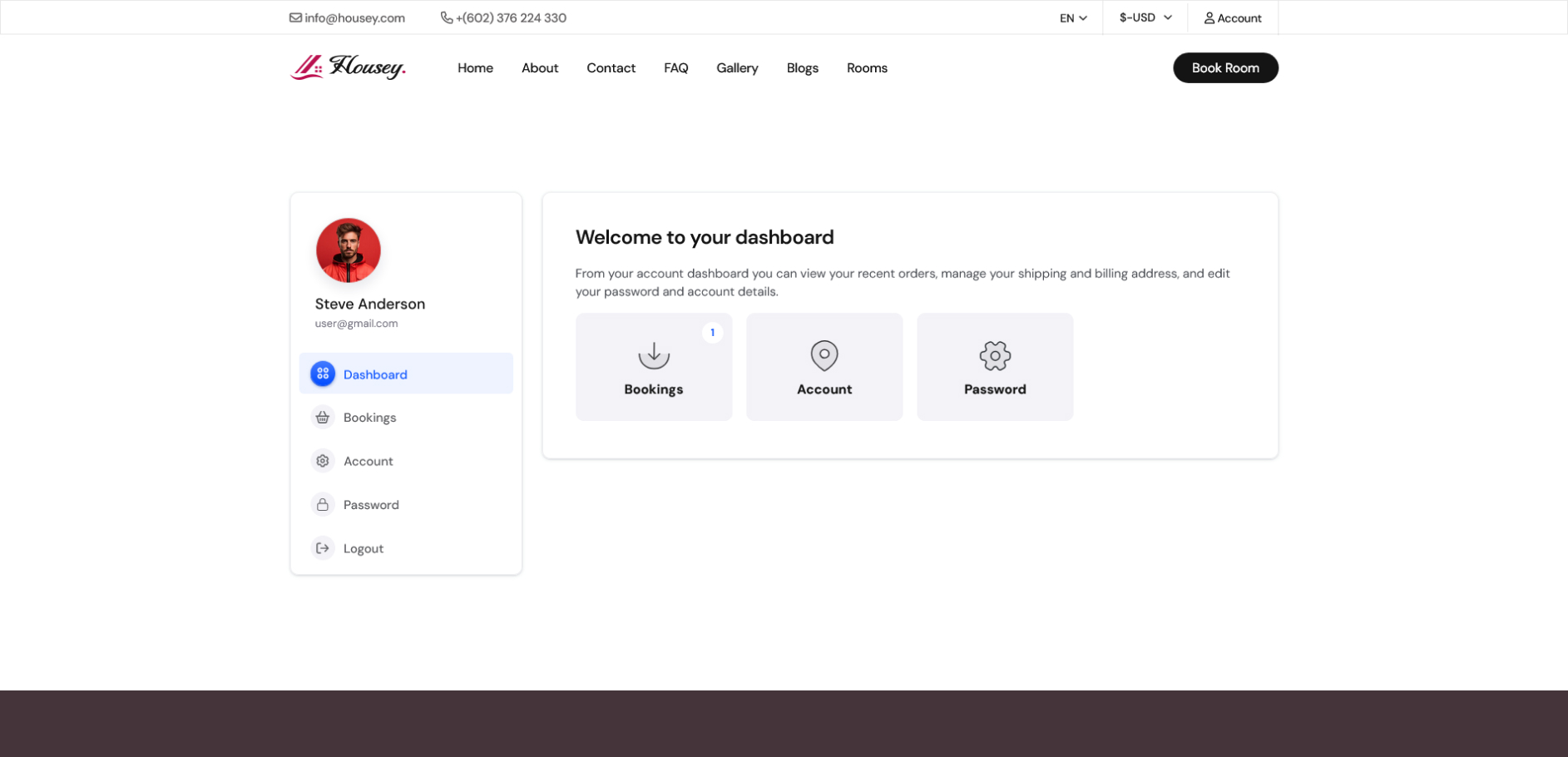Click the envelope icon beside info@housey.com

(x=295, y=17)
